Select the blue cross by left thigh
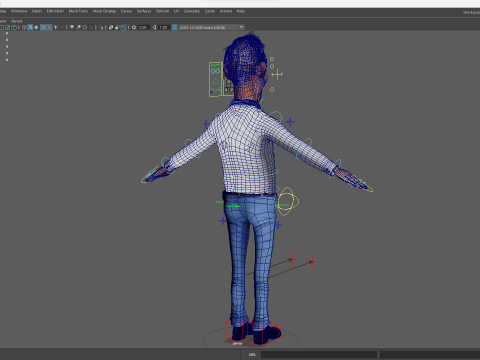 tap(223, 221)
